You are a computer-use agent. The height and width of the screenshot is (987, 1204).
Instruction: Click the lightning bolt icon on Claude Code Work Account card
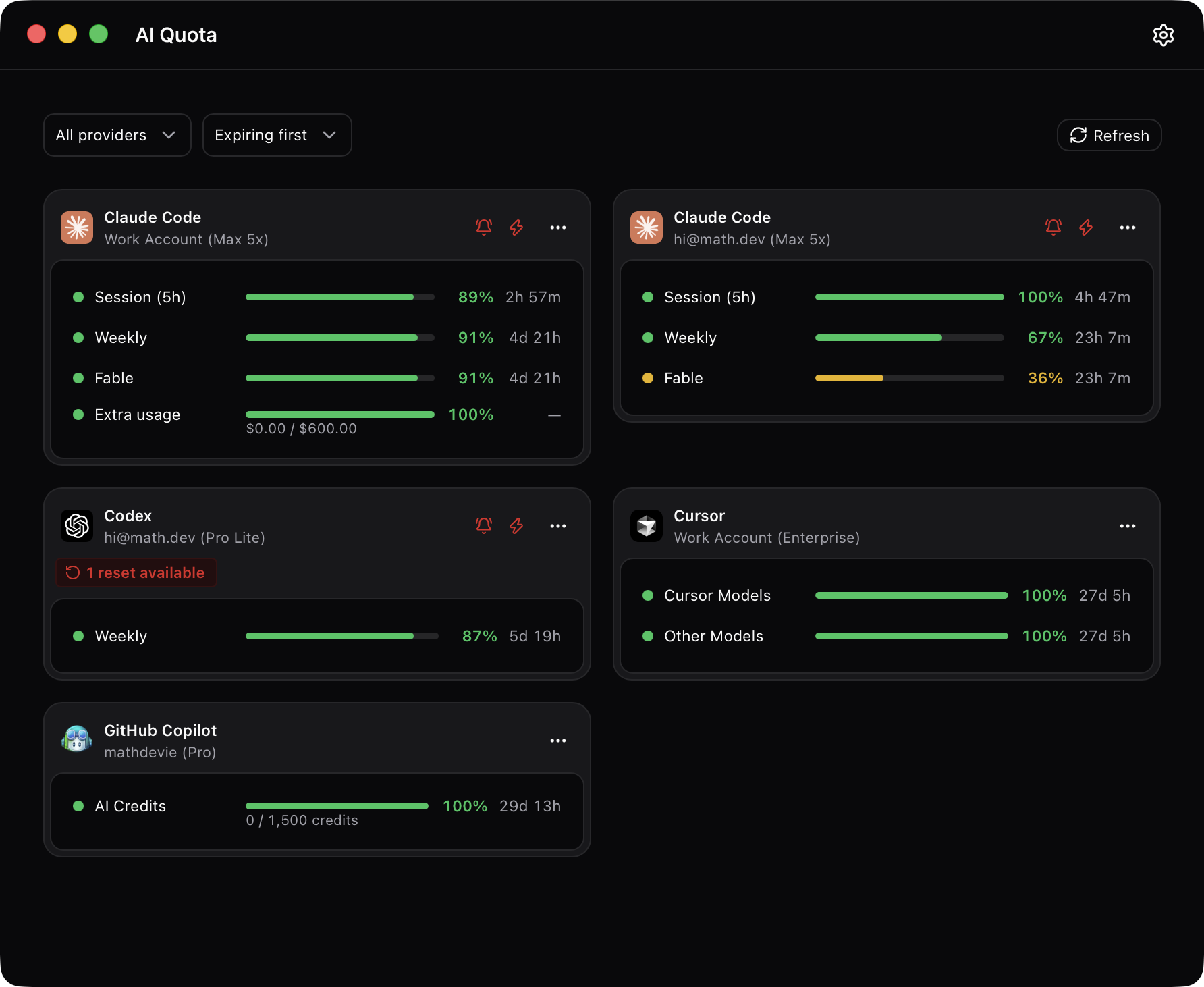[x=516, y=228]
